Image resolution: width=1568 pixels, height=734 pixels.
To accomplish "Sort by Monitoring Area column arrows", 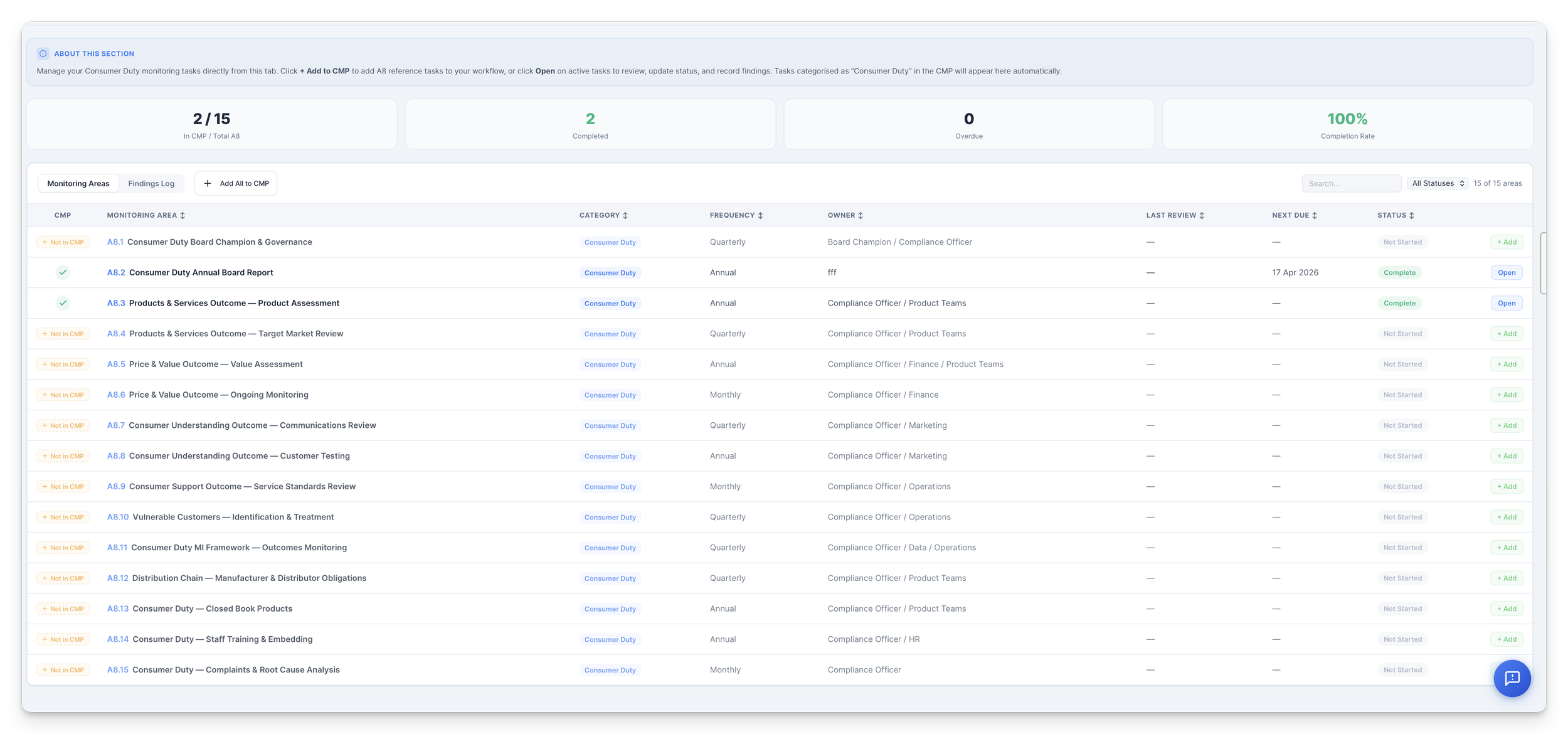I will pos(183,216).
